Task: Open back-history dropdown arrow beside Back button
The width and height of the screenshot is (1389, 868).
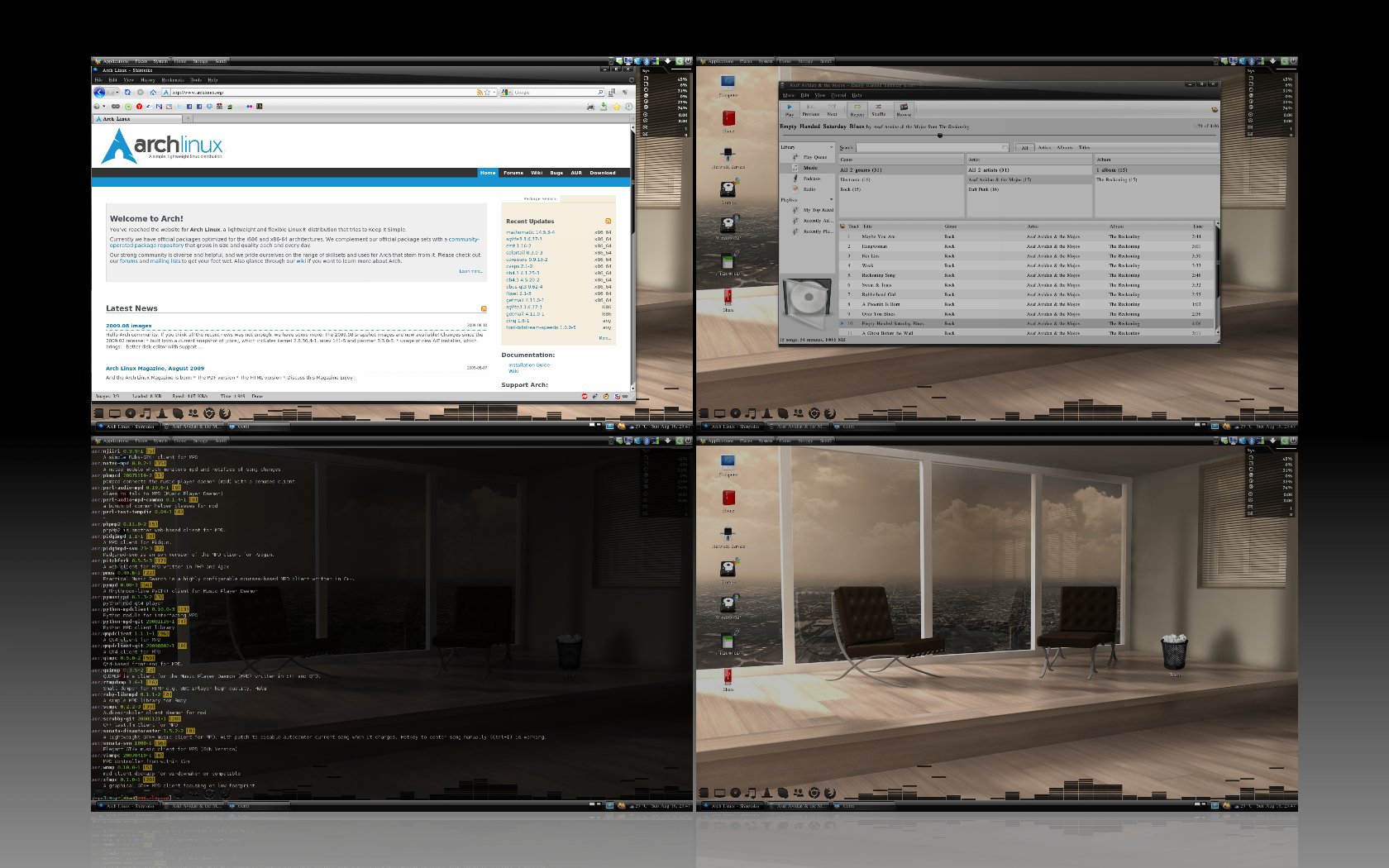Action: coord(117,92)
